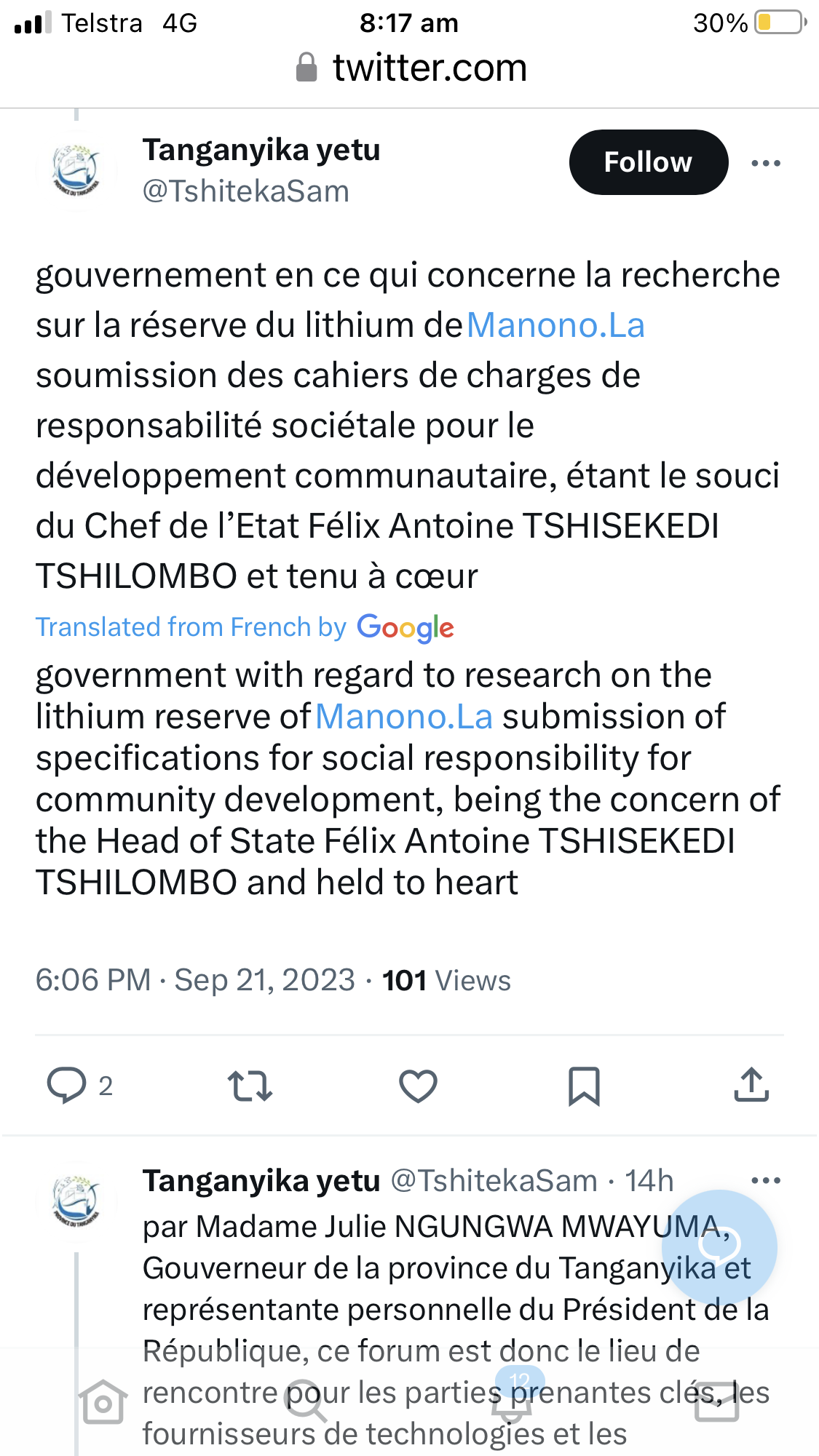Retweet this post
Image resolution: width=819 pixels, height=1456 pixels.
(250, 1086)
